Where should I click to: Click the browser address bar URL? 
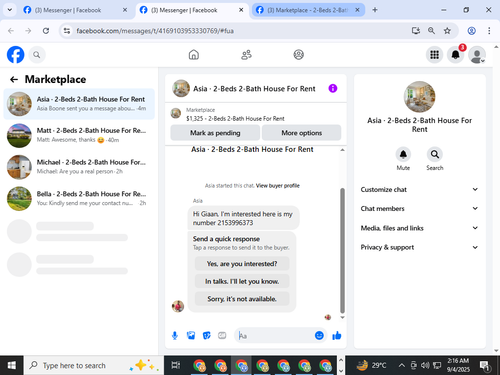pos(155,31)
